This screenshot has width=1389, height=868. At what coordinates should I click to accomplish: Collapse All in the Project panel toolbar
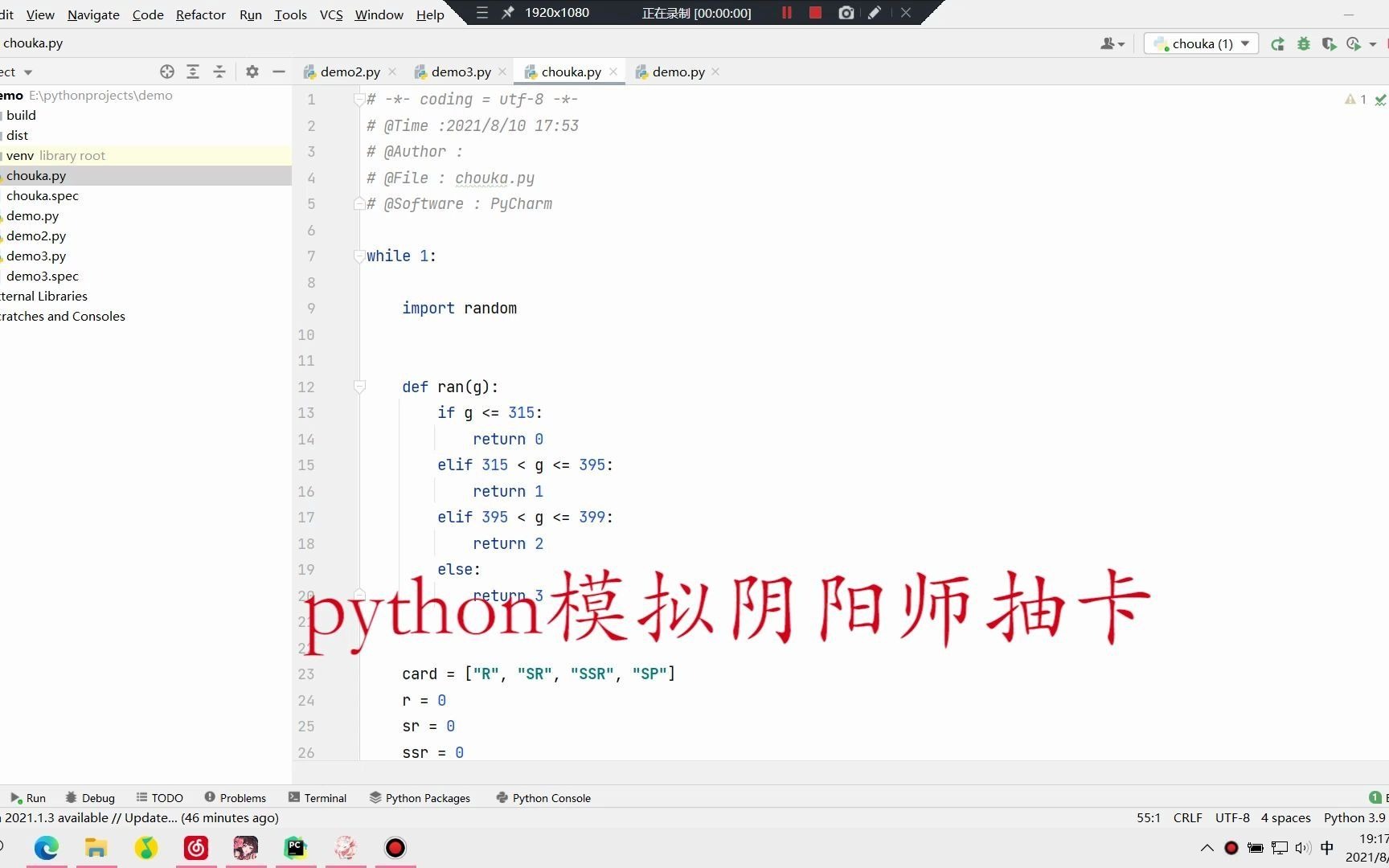coord(219,72)
